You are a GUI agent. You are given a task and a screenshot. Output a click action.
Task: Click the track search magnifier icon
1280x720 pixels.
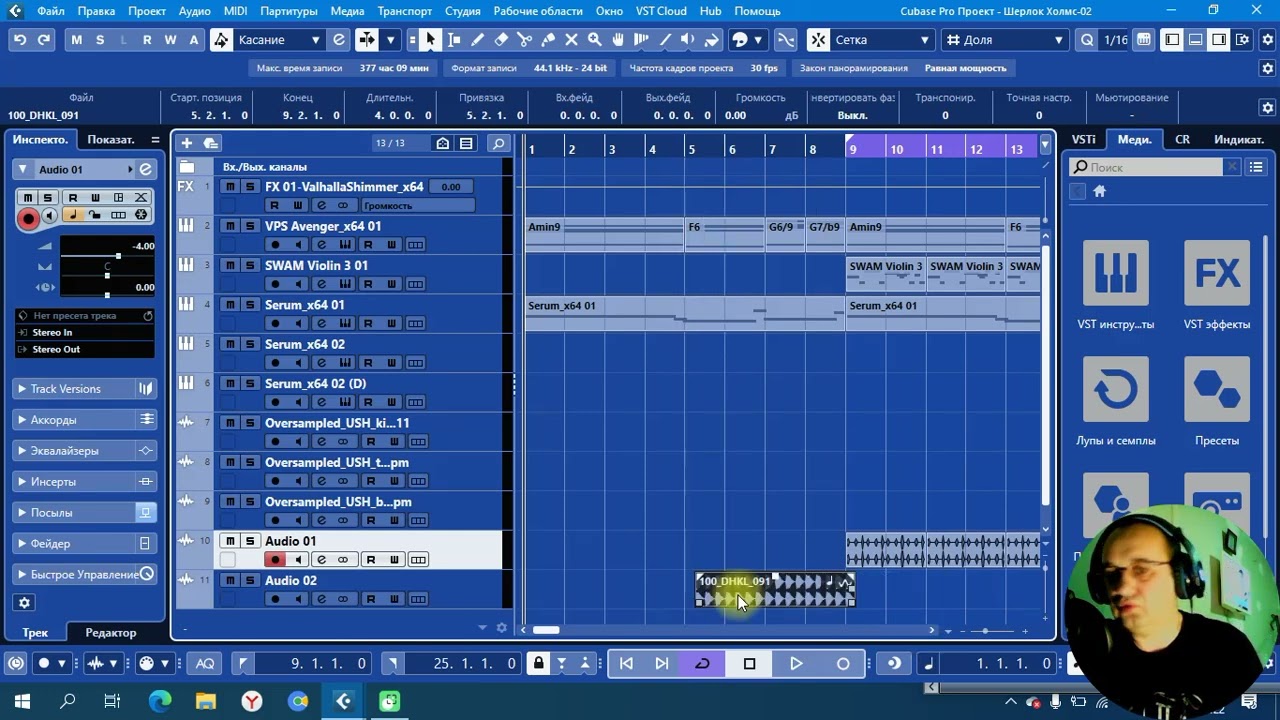498,143
